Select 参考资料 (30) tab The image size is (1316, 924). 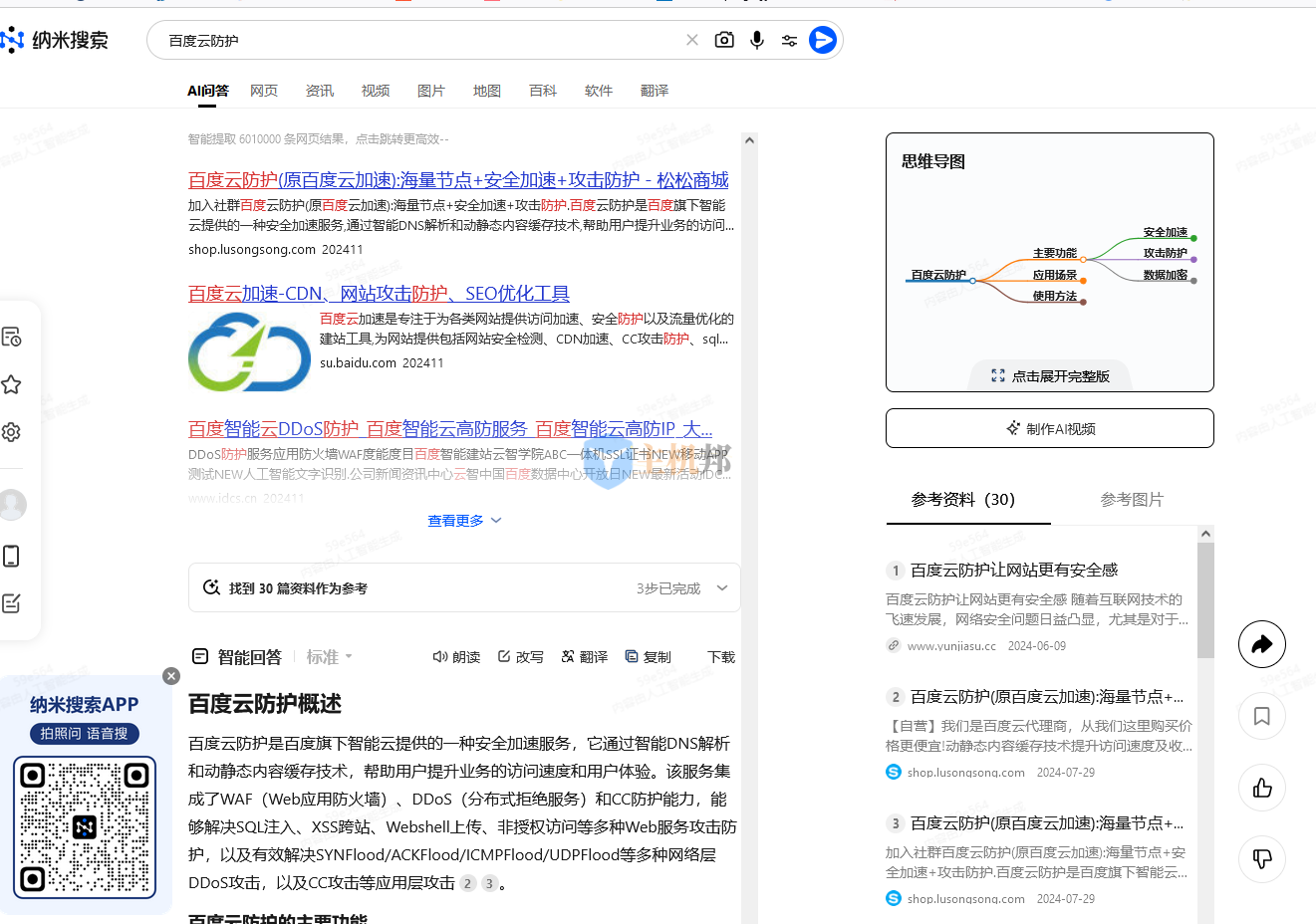point(963,500)
